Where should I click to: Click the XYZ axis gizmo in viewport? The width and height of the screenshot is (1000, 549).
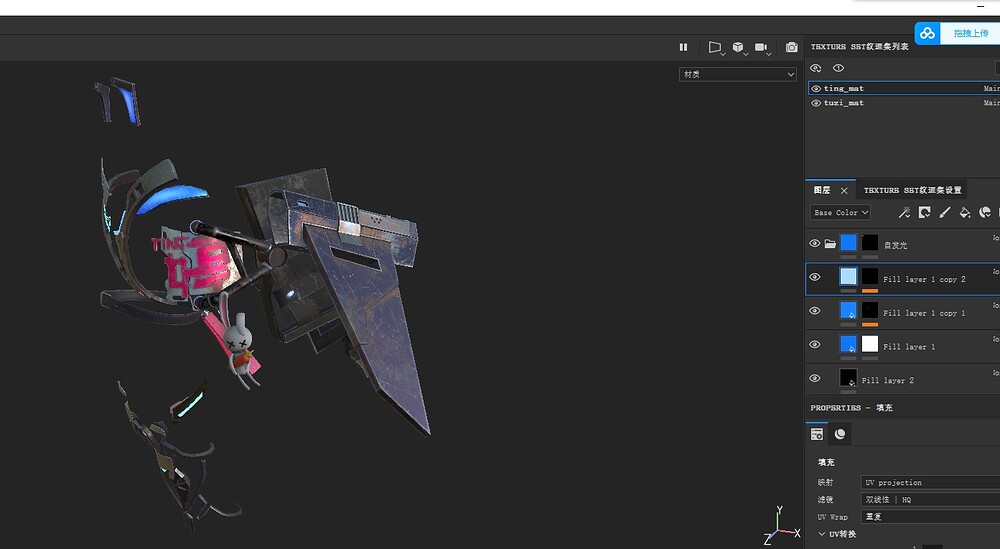781,526
